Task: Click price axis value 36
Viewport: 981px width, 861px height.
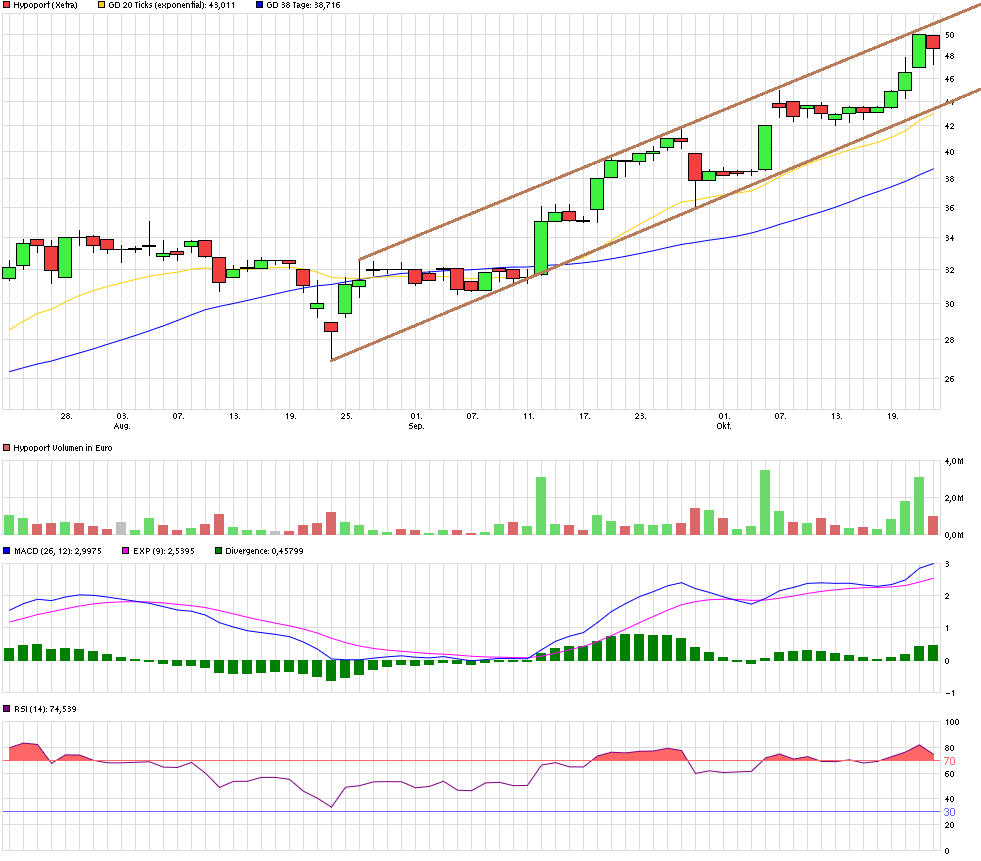Action: pos(950,208)
